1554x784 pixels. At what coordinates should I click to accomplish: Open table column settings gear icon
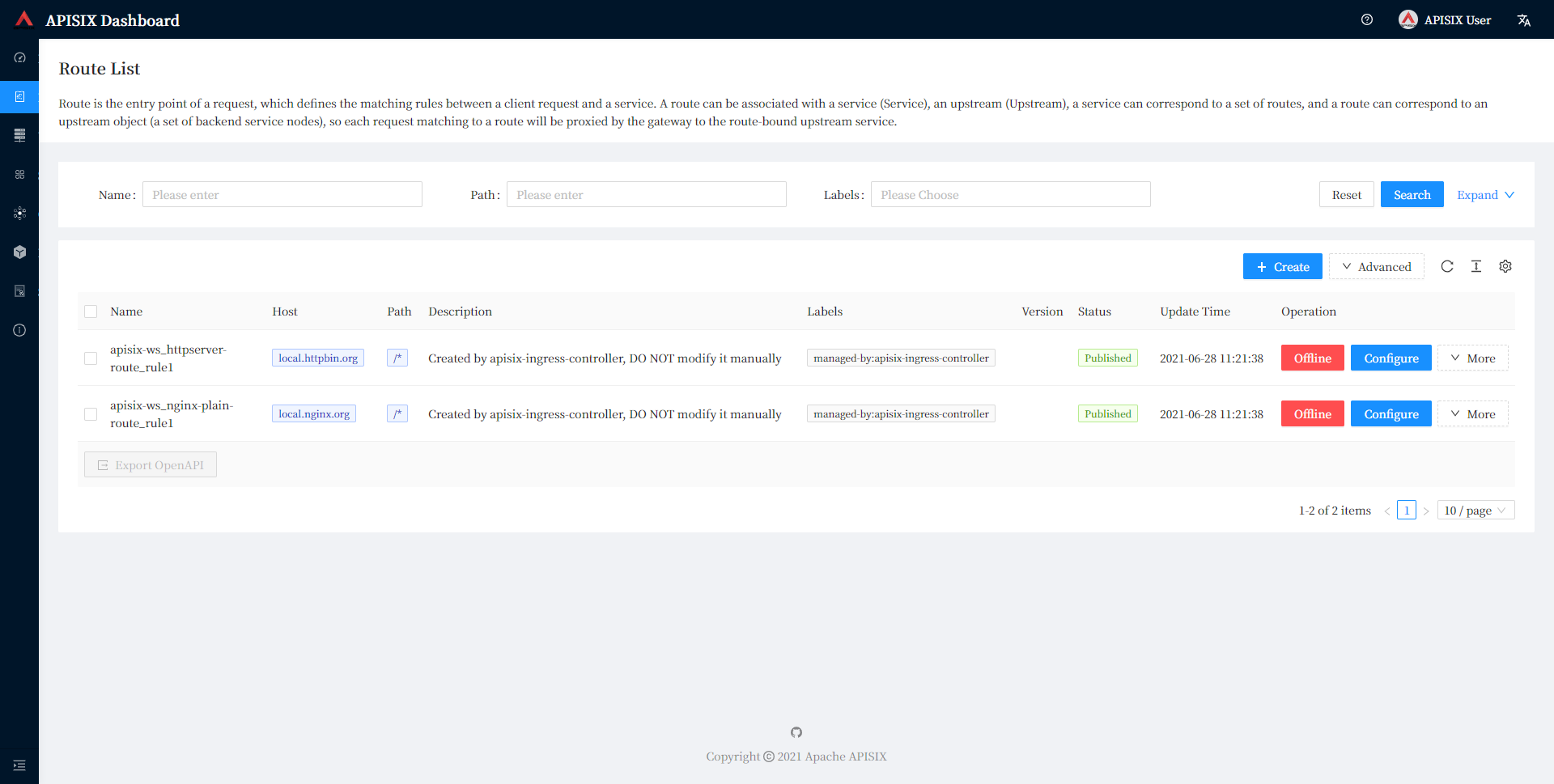pos(1505,266)
